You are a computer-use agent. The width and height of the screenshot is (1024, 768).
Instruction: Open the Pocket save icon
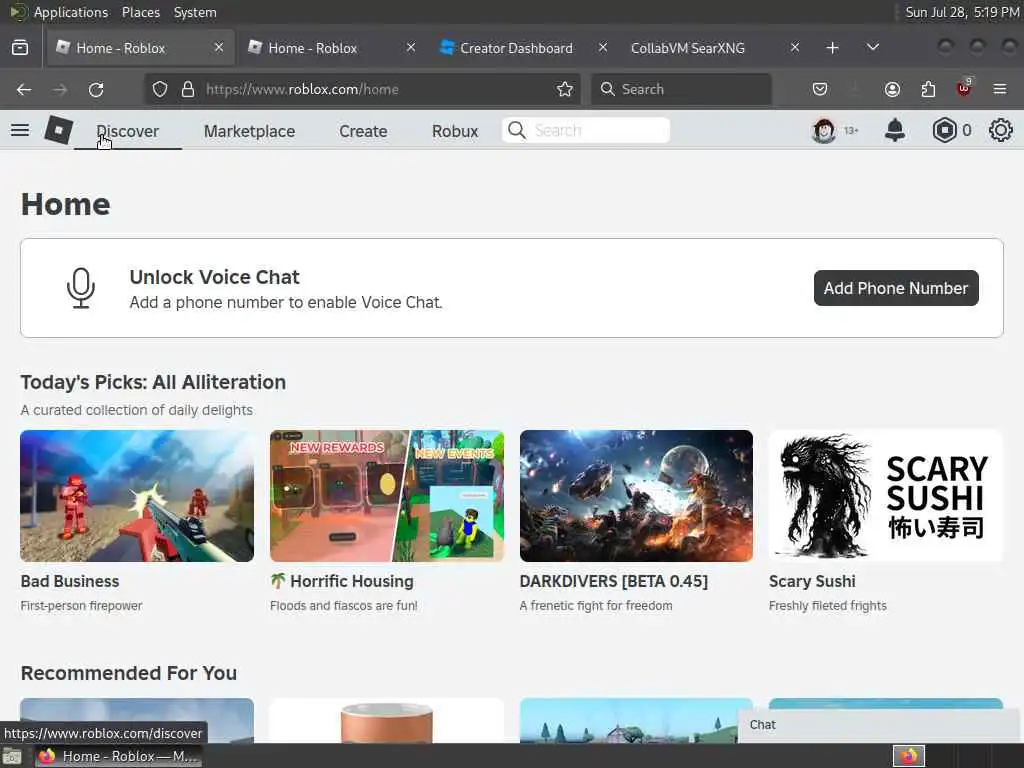pos(820,89)
